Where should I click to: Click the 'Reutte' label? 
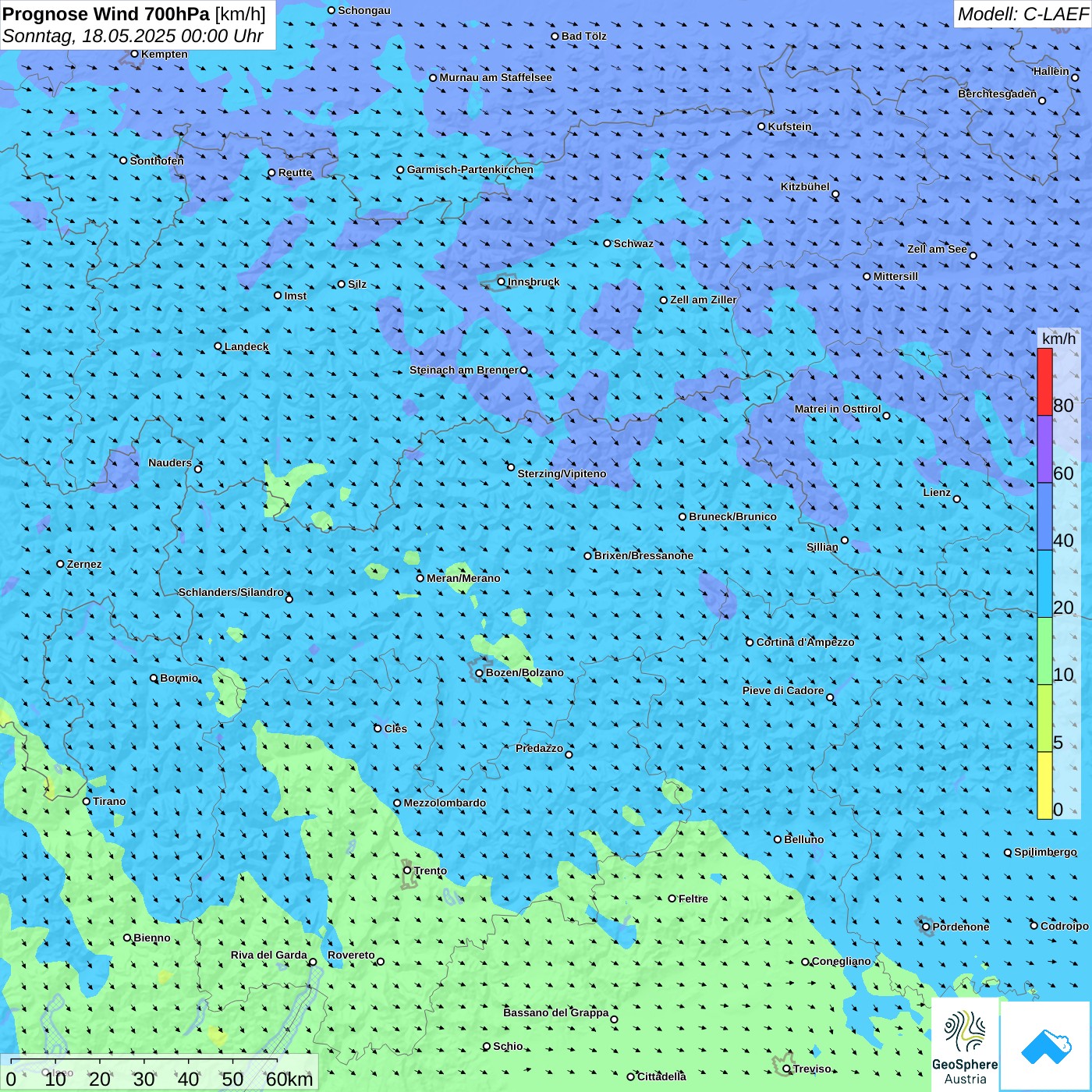295,172
